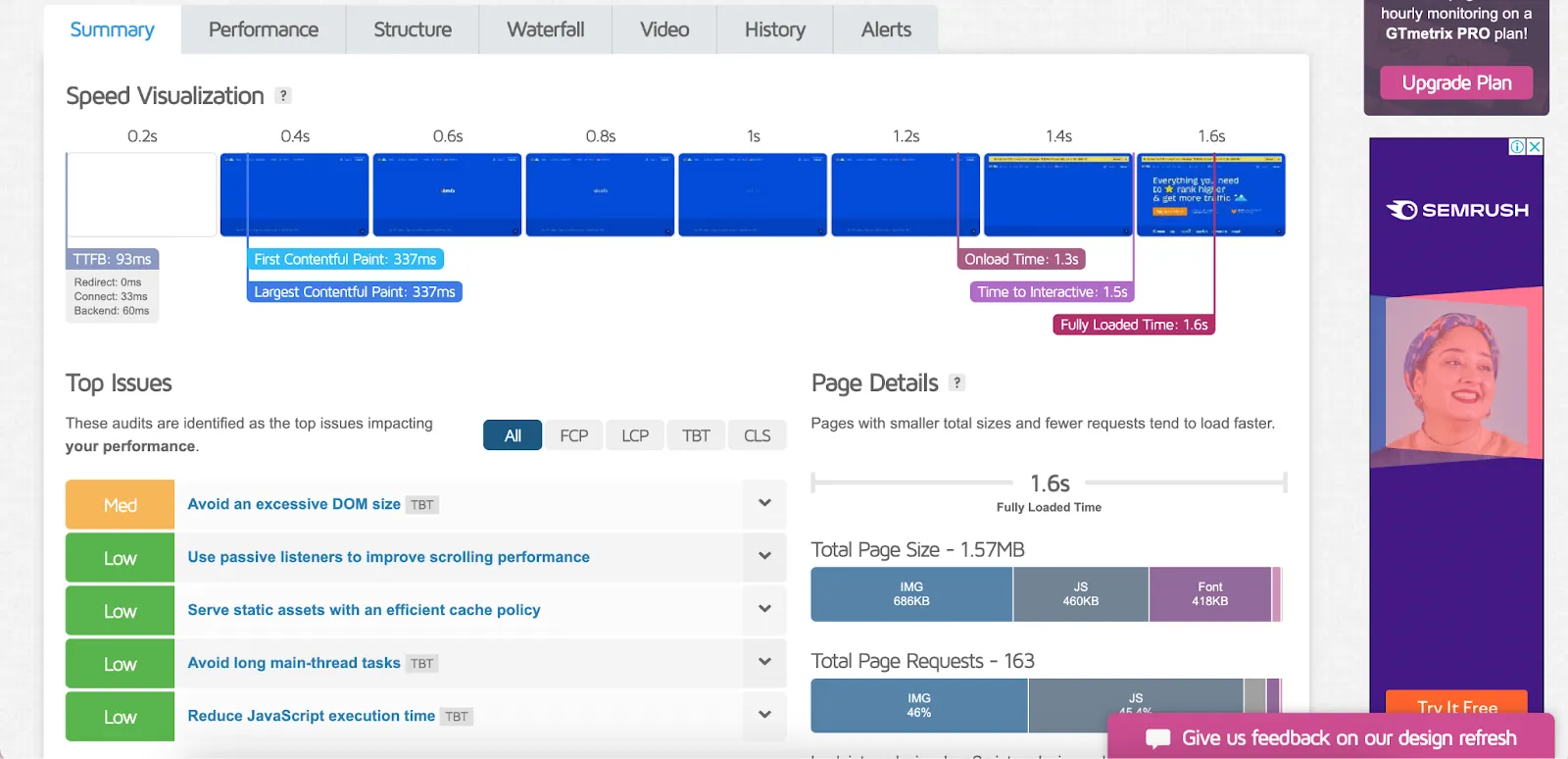Click the 1.6s filmstrip frame thumbnail
This screenshot has width=1568, height=759.
[x=1210, y=194]
